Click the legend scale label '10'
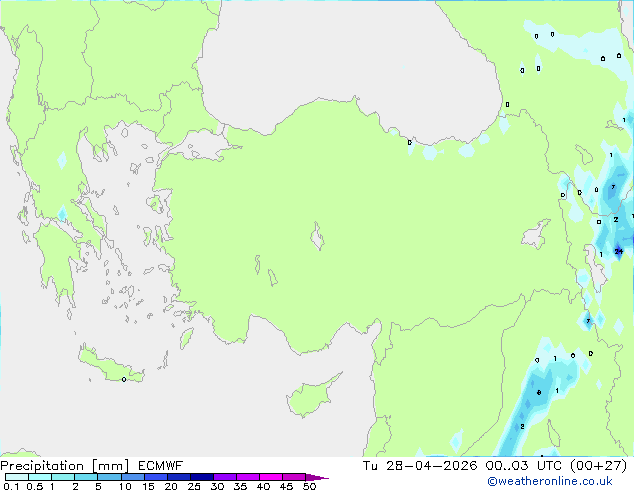The image size is (634, 490). (x=125, y=486)
